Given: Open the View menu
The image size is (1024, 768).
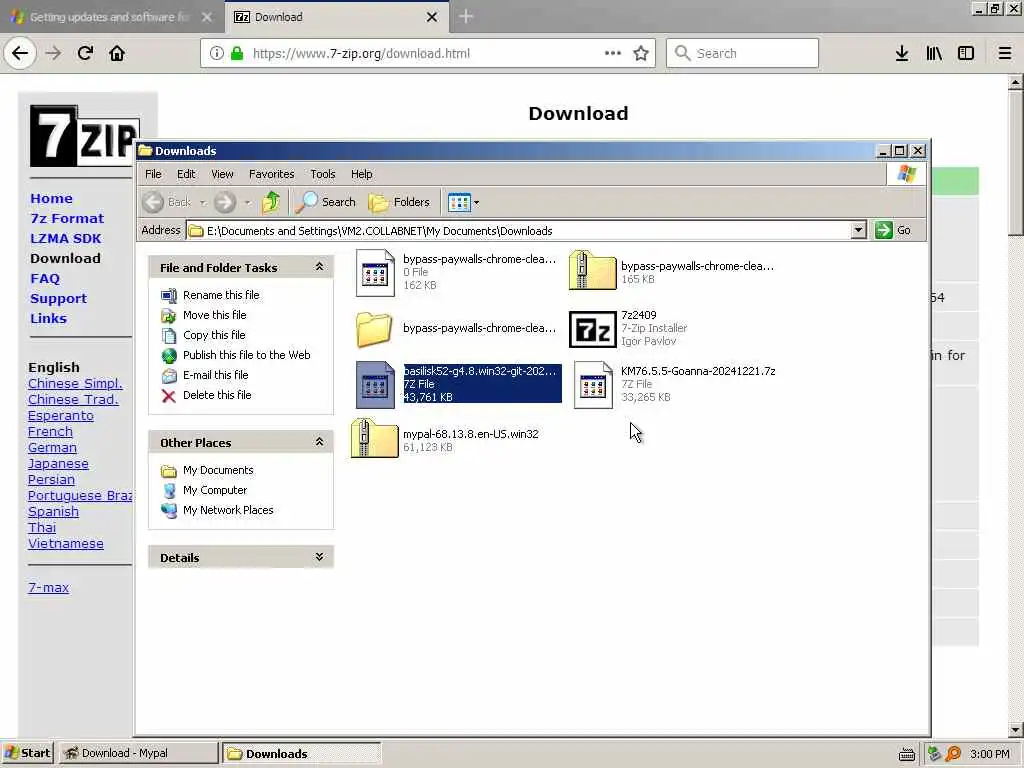Looking at the screenshot, I should click(x=222, y=174).
